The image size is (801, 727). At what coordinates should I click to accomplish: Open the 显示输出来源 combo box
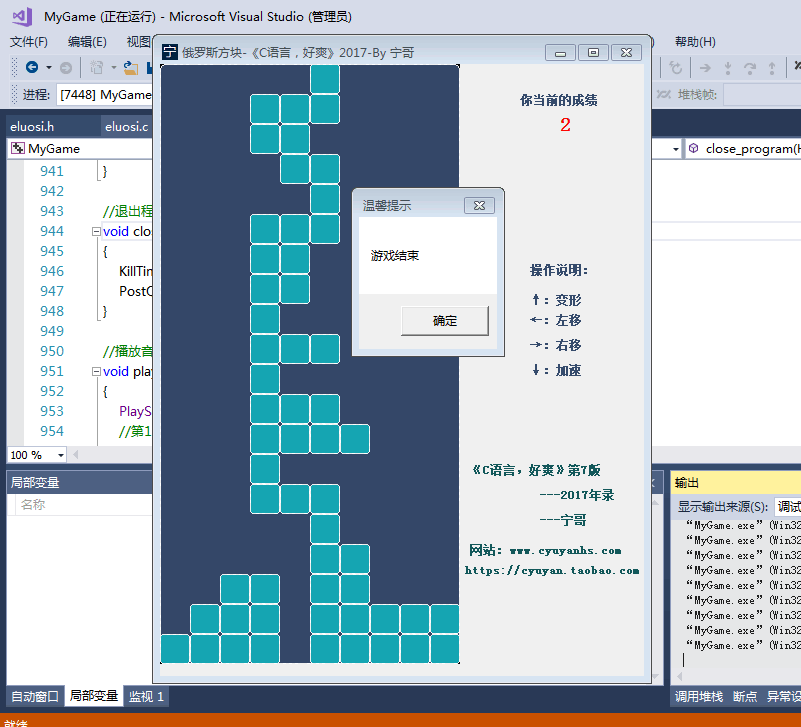(x=787, y=506)
